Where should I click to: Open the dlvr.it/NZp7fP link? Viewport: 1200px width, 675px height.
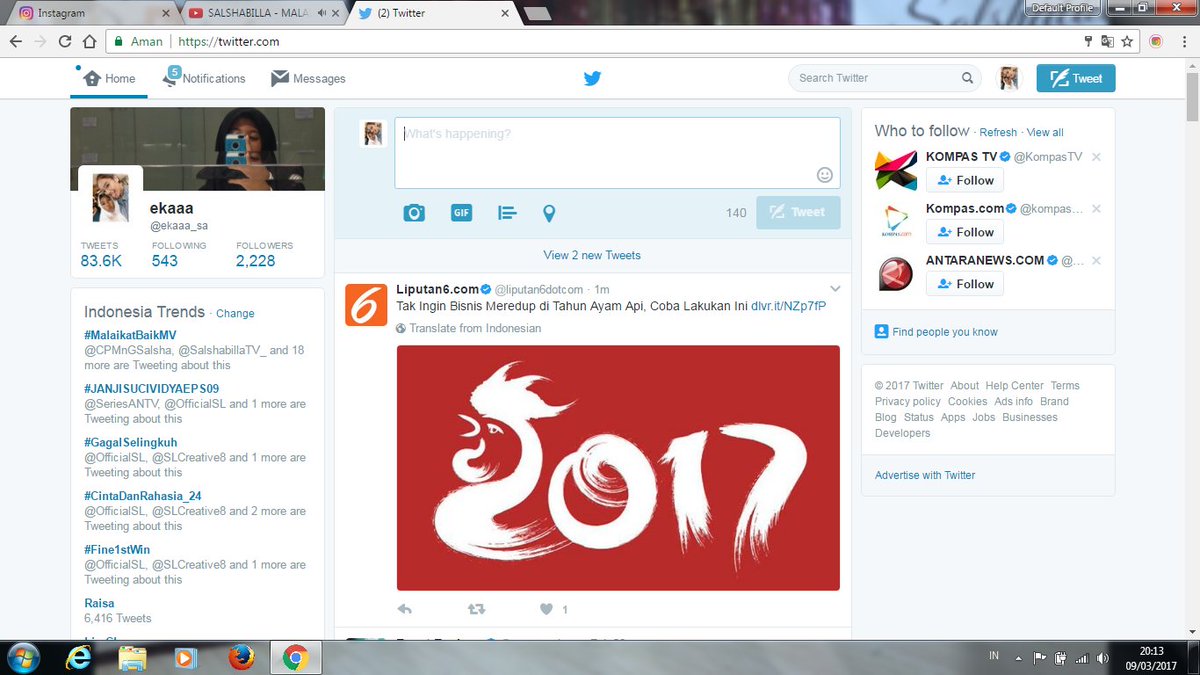tap(789, 305)
